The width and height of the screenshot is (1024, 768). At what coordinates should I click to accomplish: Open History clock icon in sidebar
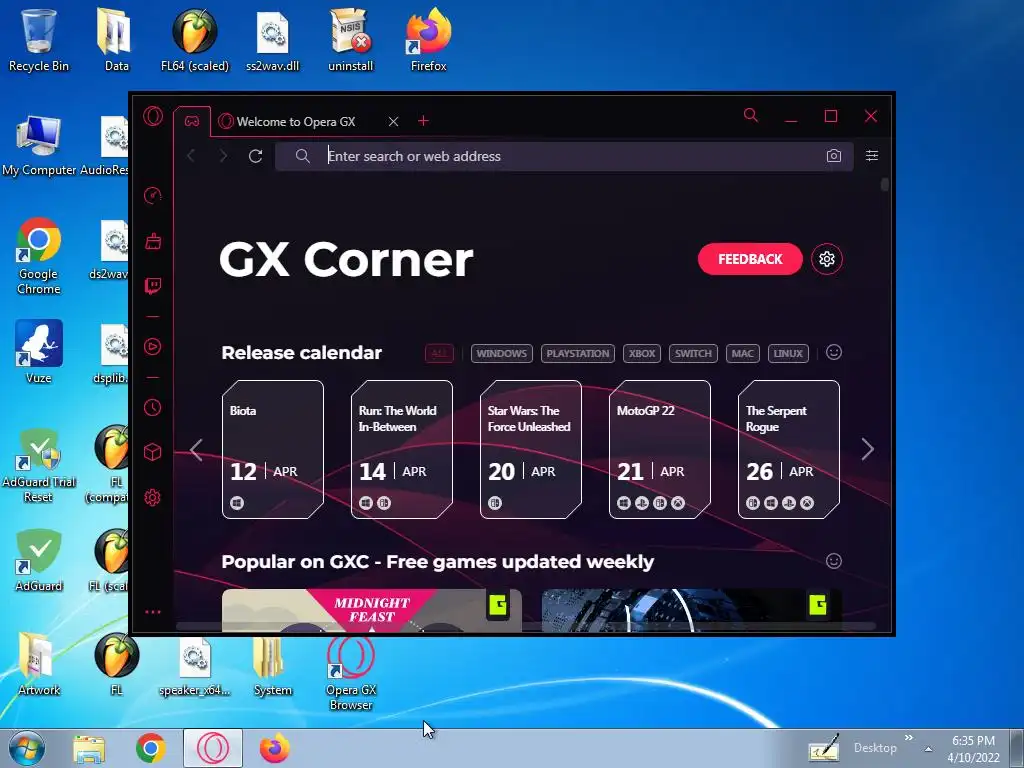click(x=153, y=408)
